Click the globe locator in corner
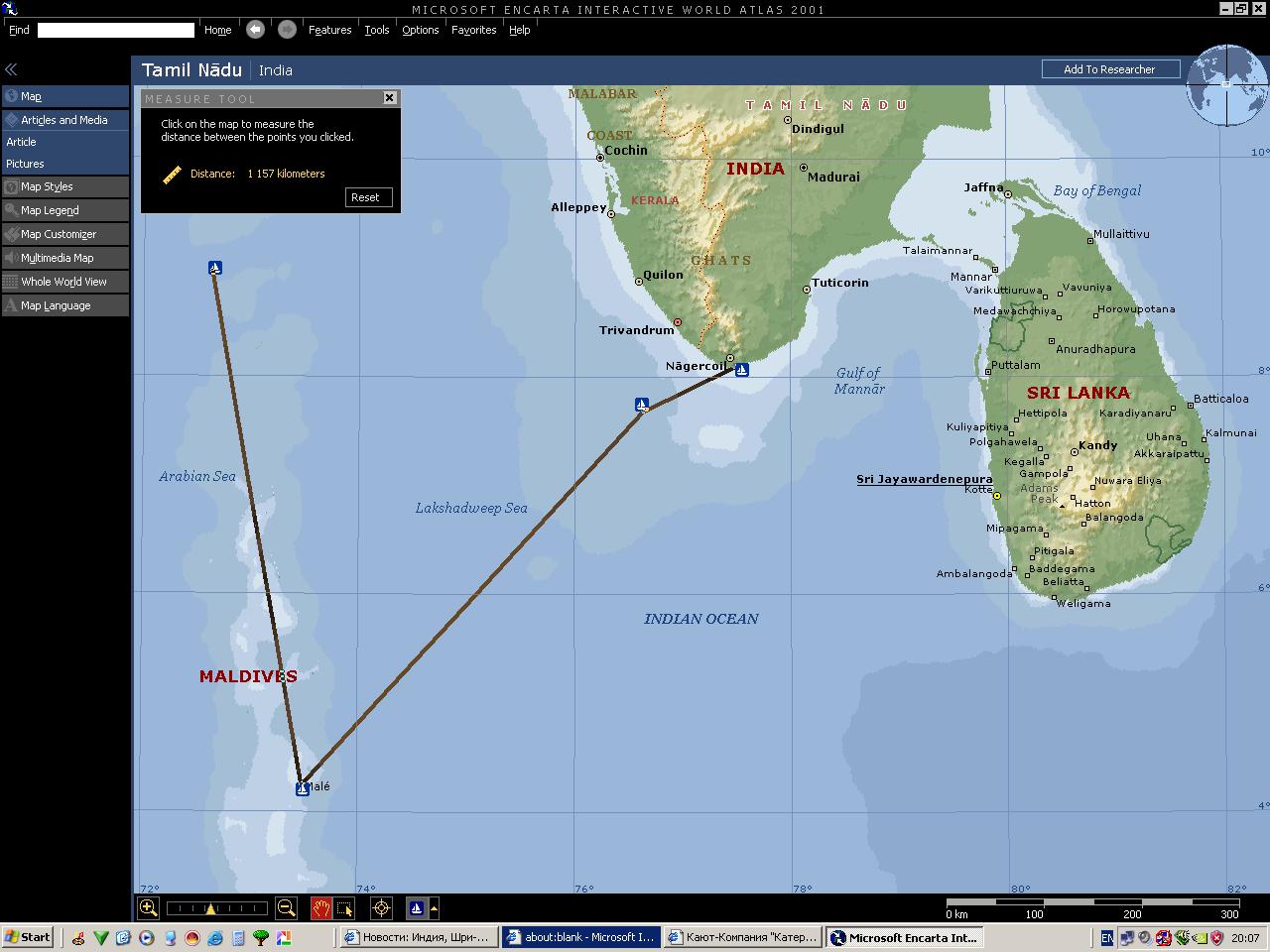 [x=1226, y=87]
